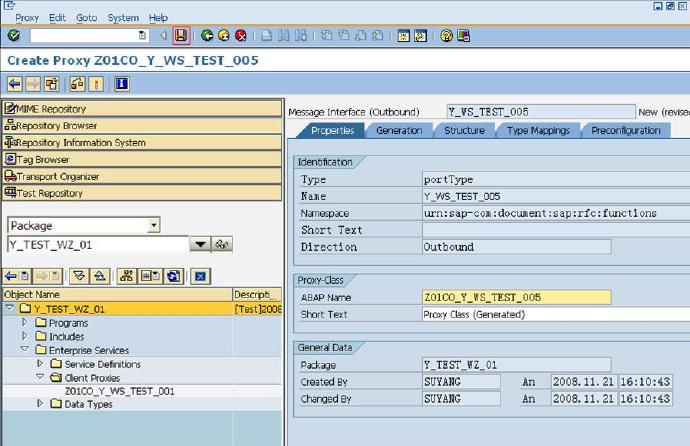690x446 pixels.
Task: Click the Print icon in toolbar
Action: tap(266, 36)
